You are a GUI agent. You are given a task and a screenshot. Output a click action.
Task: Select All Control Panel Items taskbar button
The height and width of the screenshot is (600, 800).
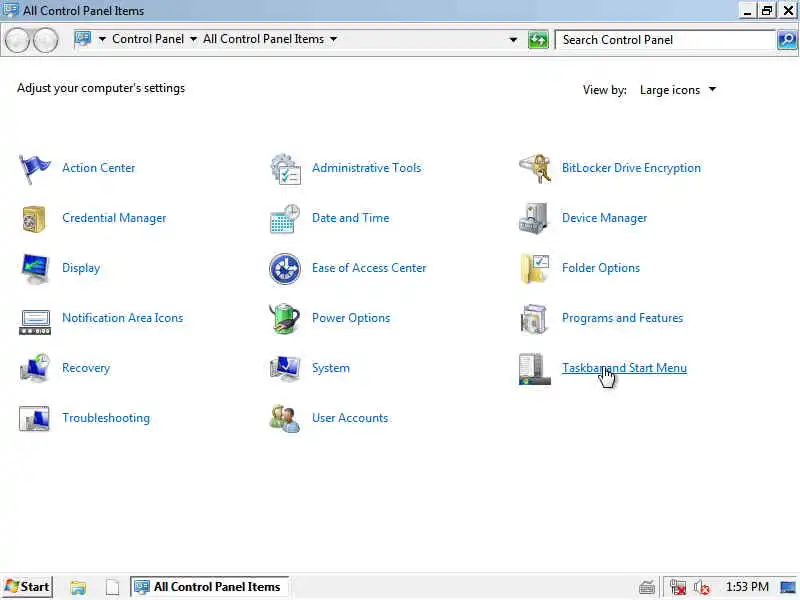click(x=209, y=587)
